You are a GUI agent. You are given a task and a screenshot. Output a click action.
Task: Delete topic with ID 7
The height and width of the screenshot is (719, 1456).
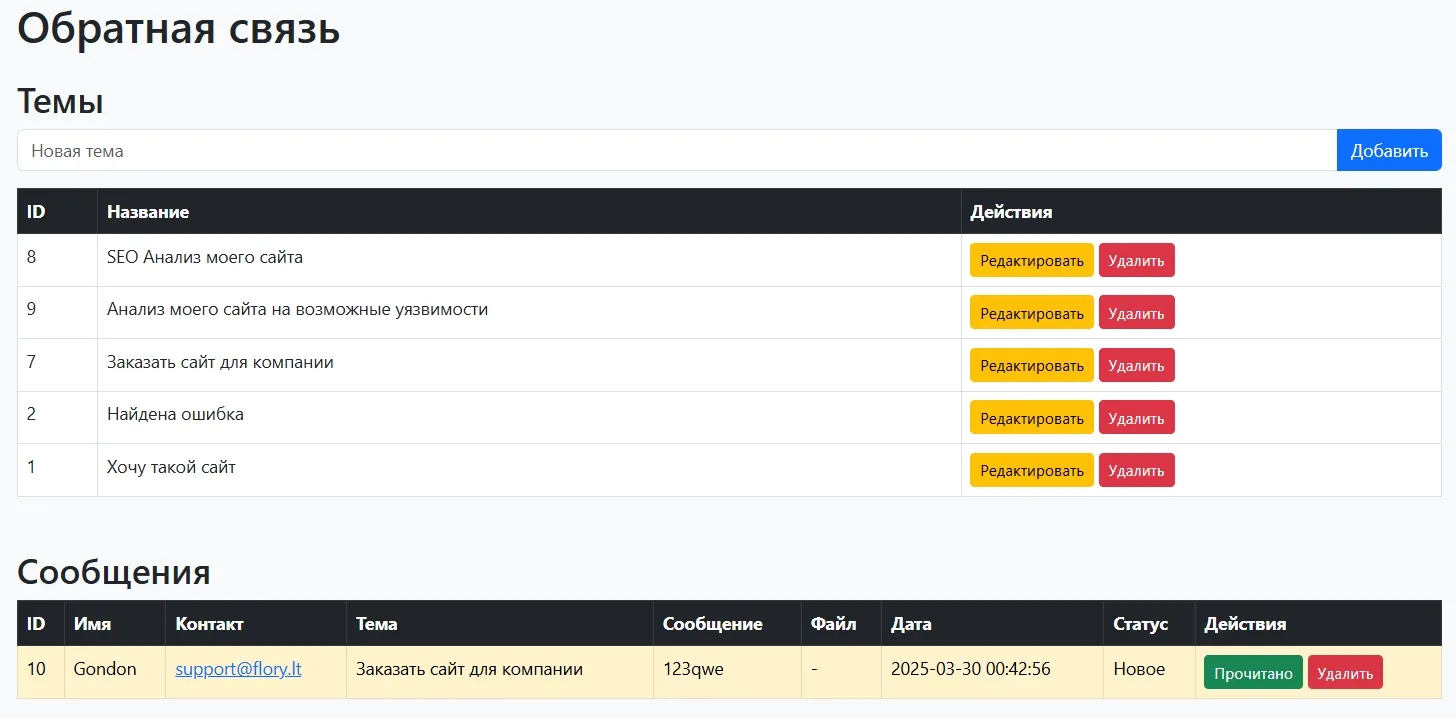pos(1136,366)
